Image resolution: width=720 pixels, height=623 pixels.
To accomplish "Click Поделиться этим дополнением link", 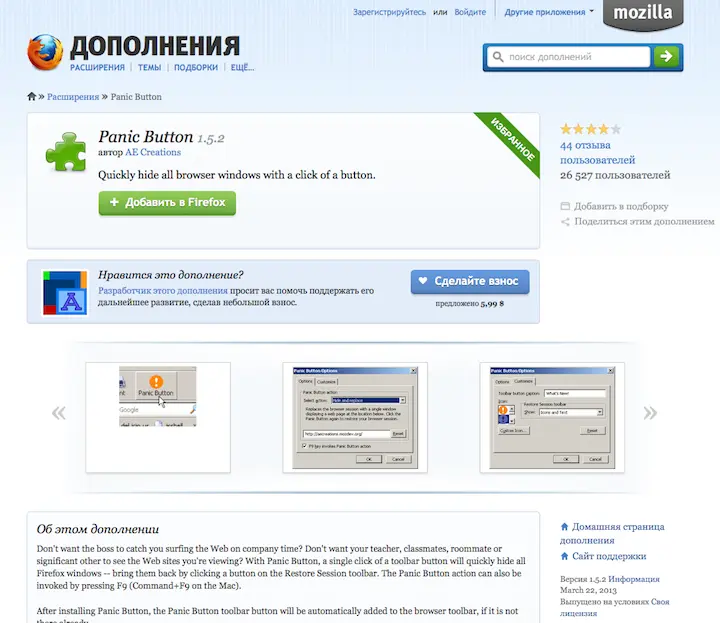I will [644, 221].
